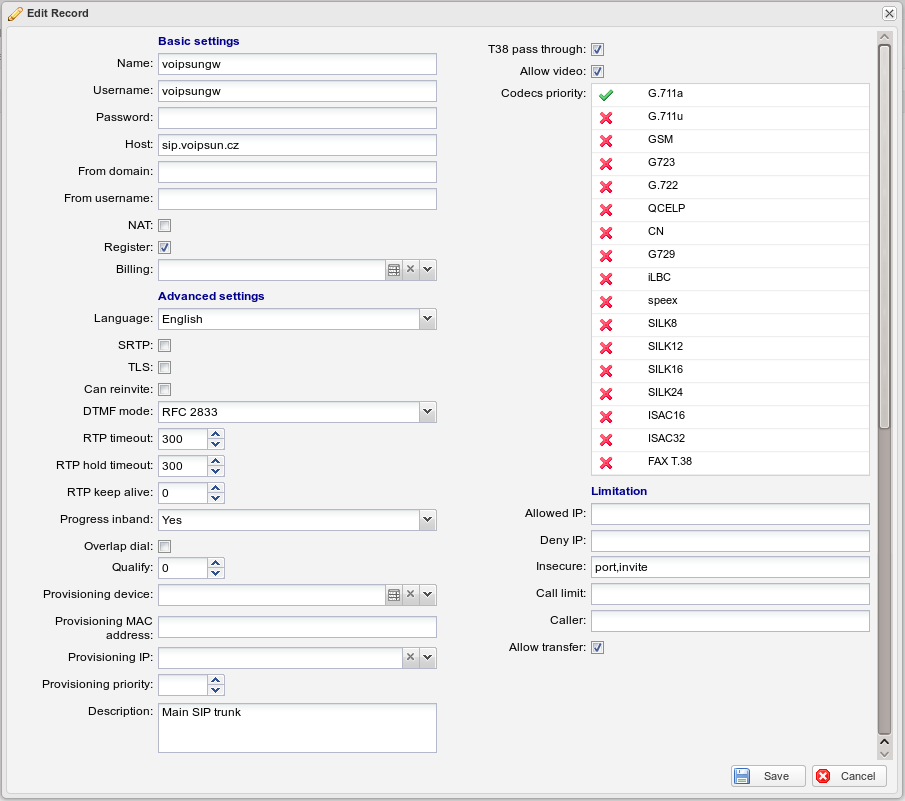Open the DTMF mode dropdown

[428, 411]
